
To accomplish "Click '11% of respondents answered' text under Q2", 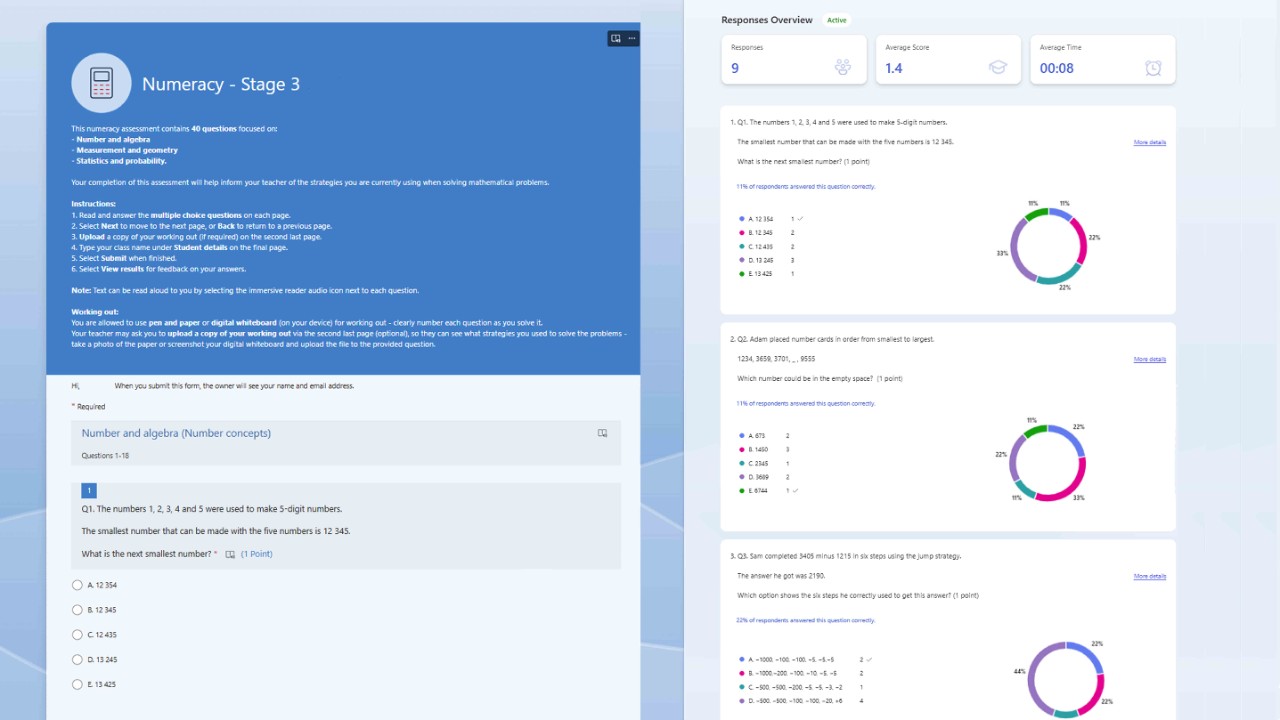I will click(x=806, y=403).
